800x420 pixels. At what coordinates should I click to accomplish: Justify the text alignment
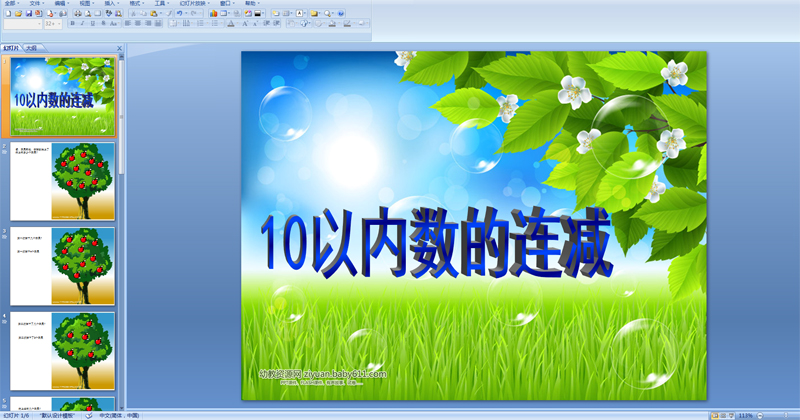tap(158, 23)
